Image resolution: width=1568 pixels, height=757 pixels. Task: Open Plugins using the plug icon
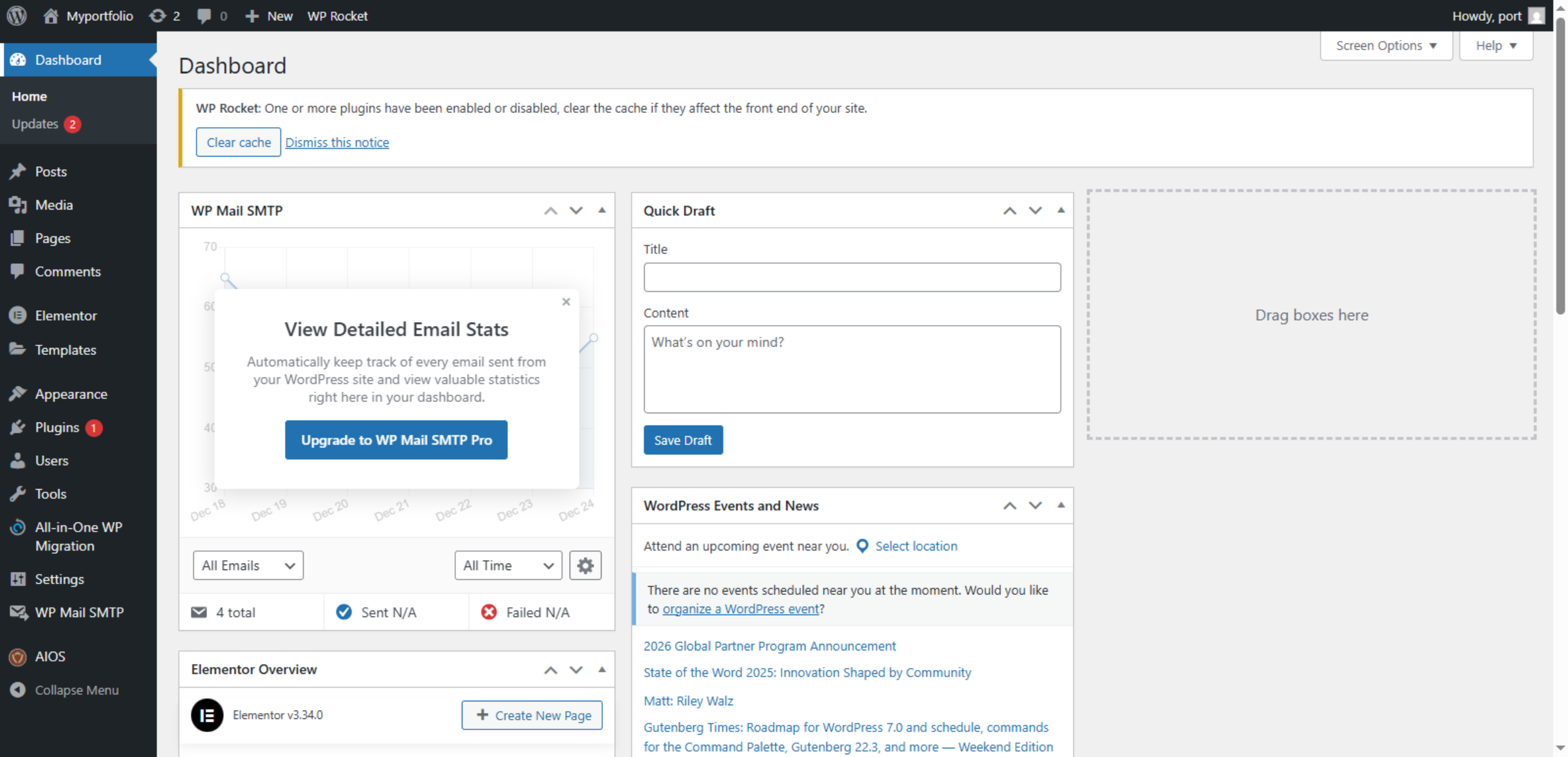click(x=18, y=427)
